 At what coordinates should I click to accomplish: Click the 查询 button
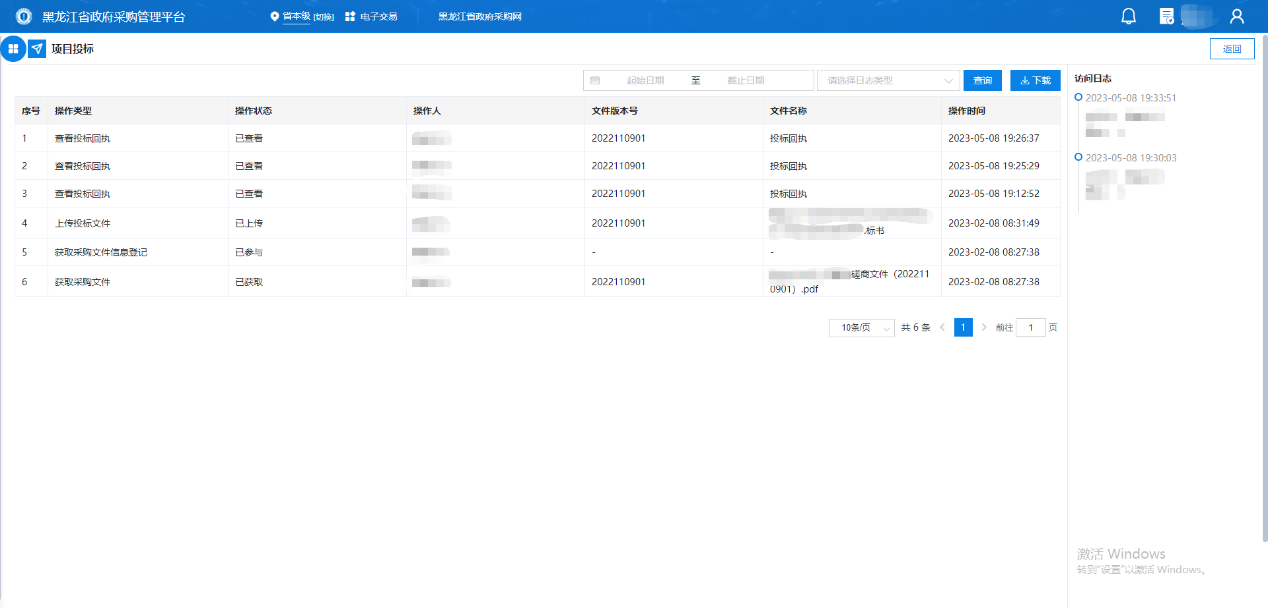click(x=982, y=80)
